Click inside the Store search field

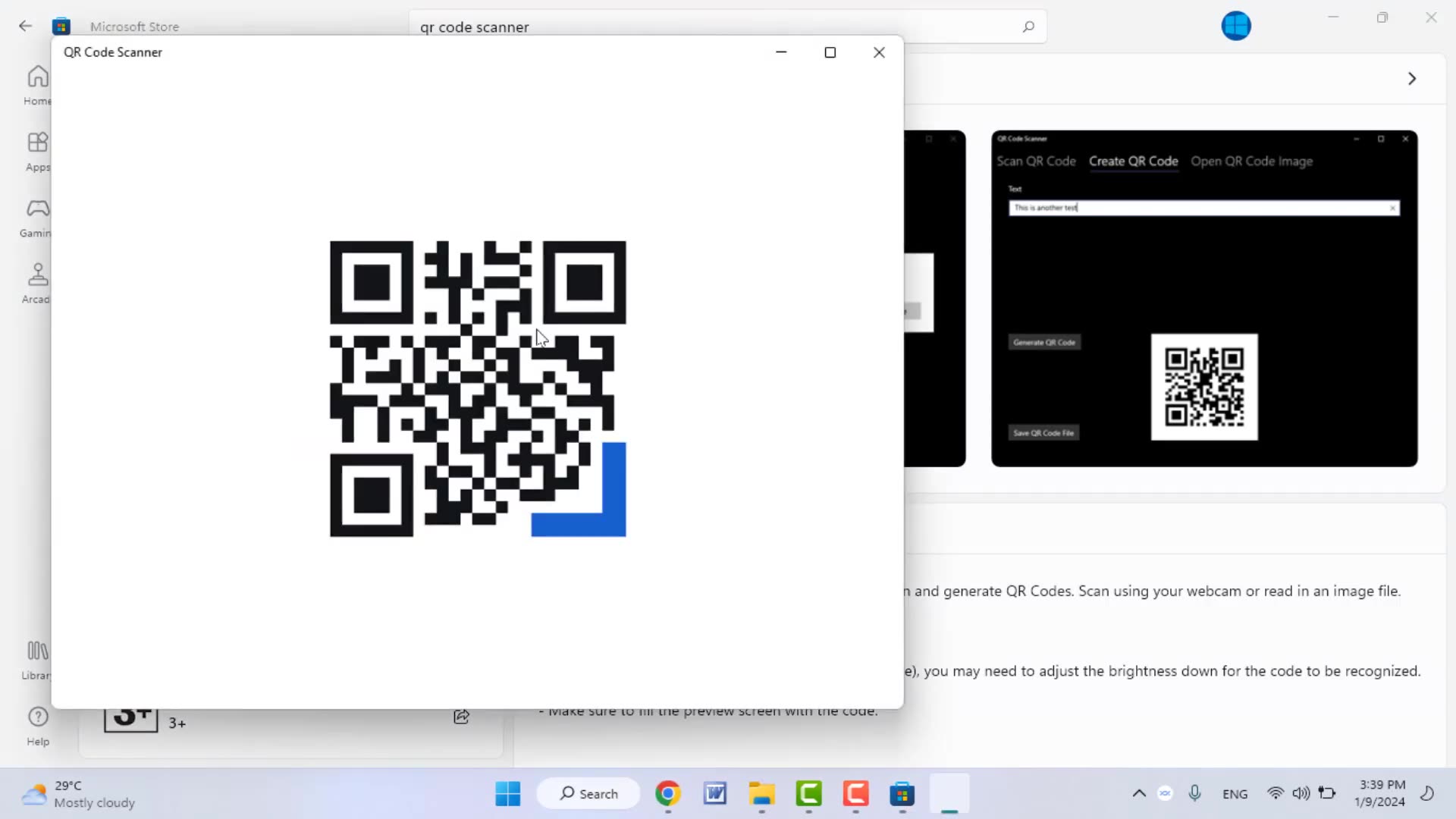(x=682, y=27)
